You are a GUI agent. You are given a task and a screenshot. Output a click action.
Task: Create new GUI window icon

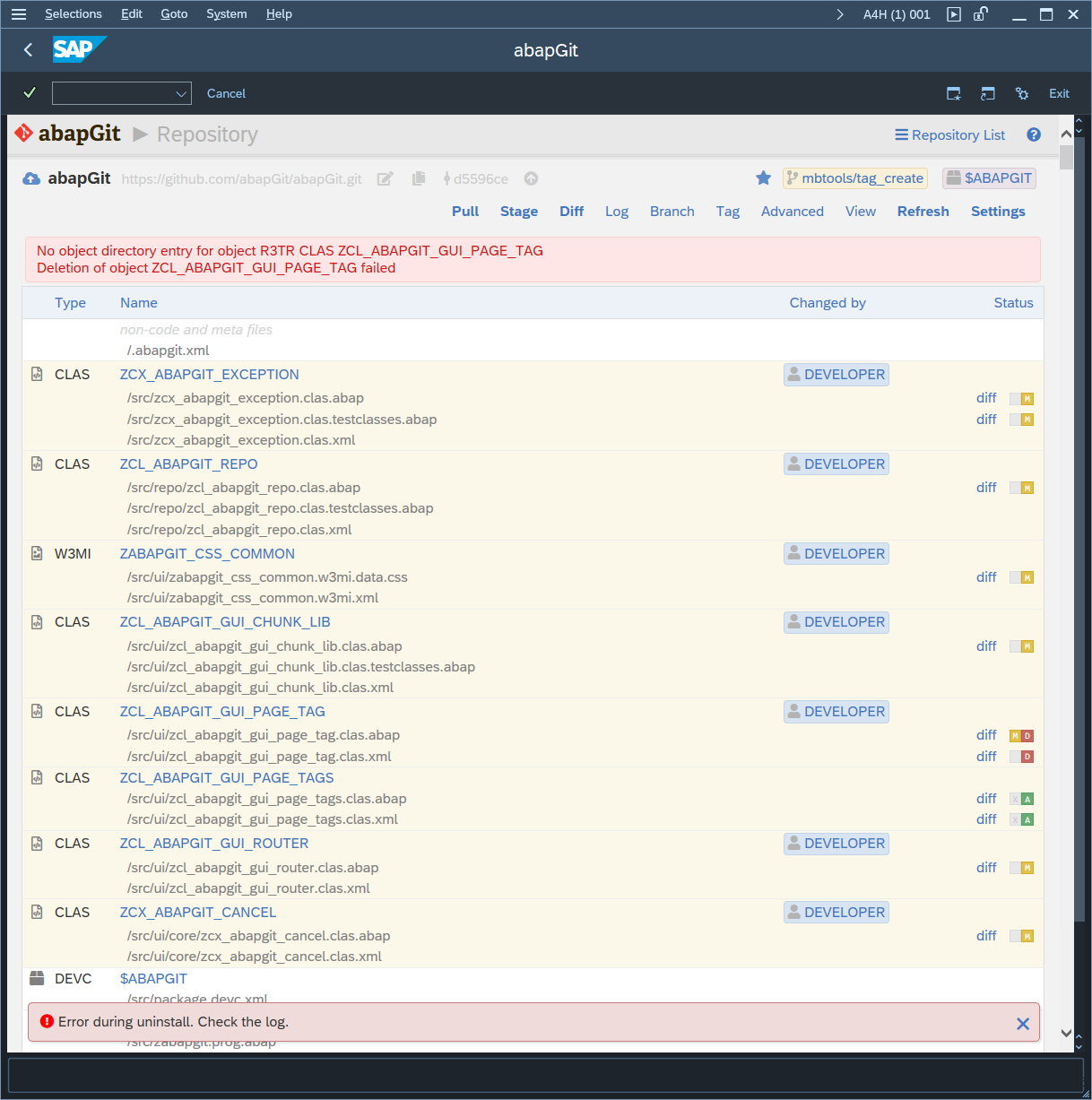click(x=954, y=93)
